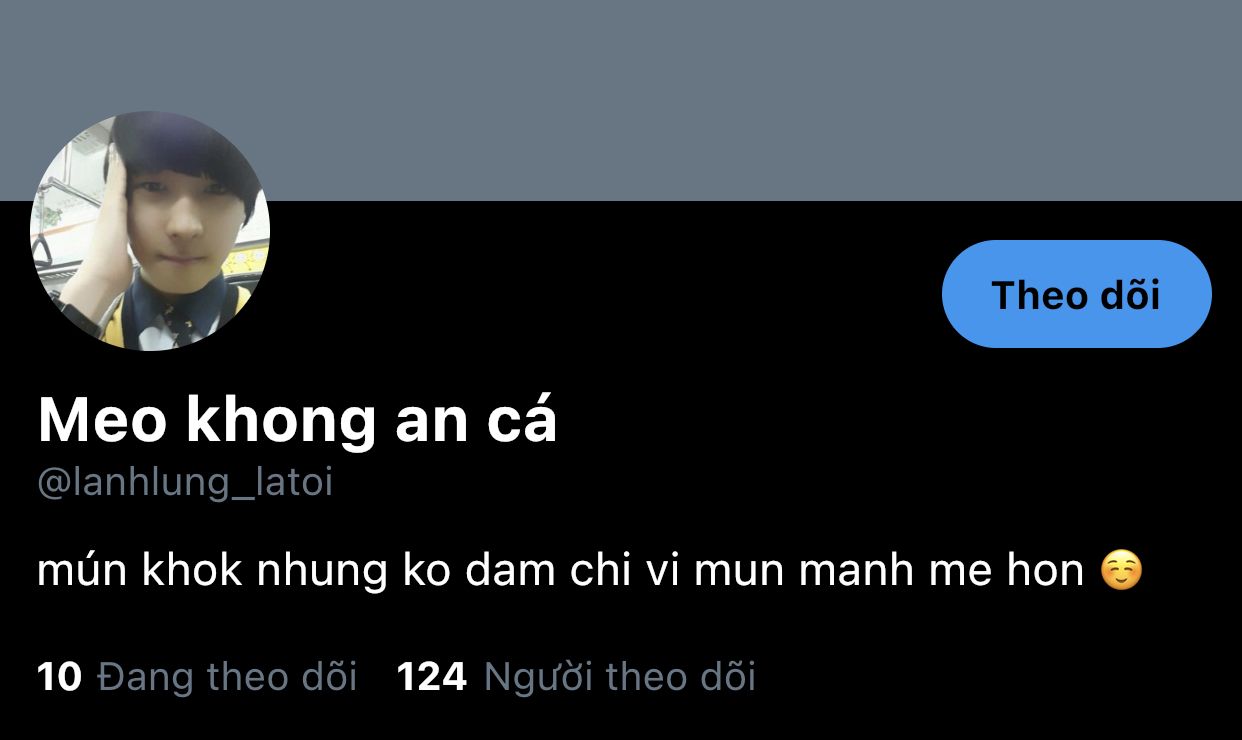Select display name Meo khong an cá
This screenshot has height=740, width=1242.
pyautogui.click(x=297, y=422)
